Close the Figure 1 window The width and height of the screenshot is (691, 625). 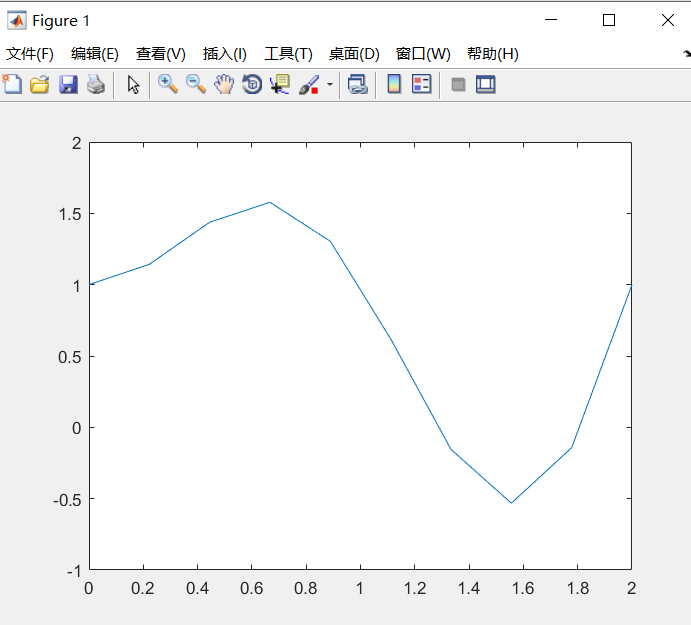(668, 20)
